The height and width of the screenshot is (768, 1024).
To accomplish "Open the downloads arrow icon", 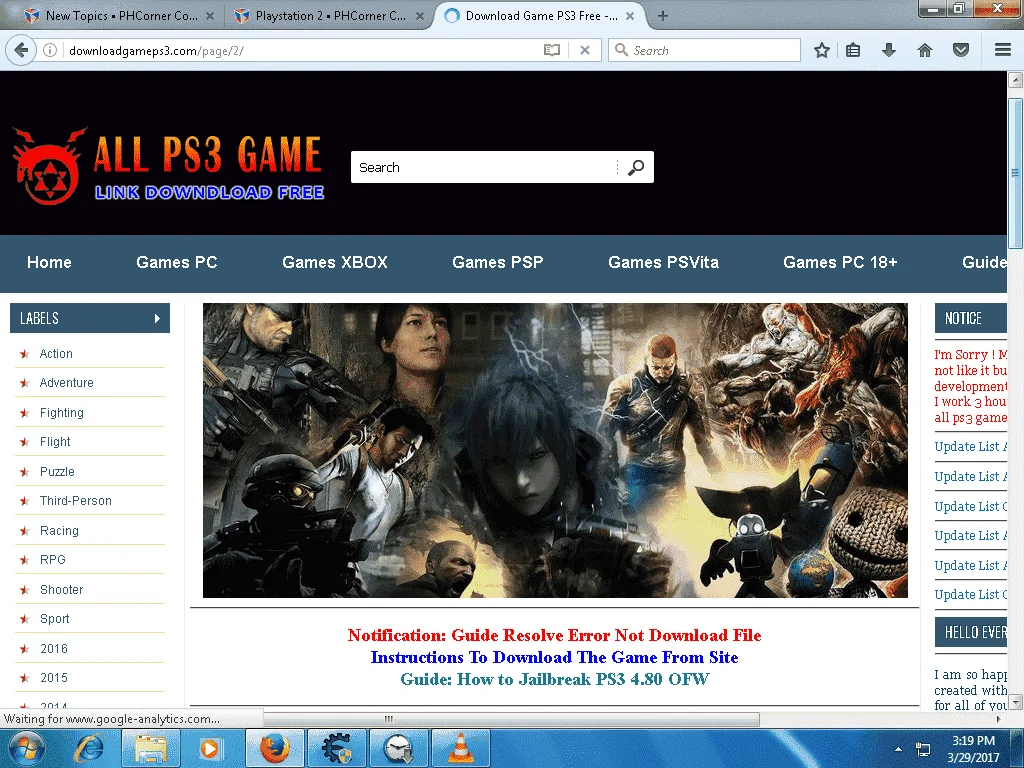I will pos(889,50).
